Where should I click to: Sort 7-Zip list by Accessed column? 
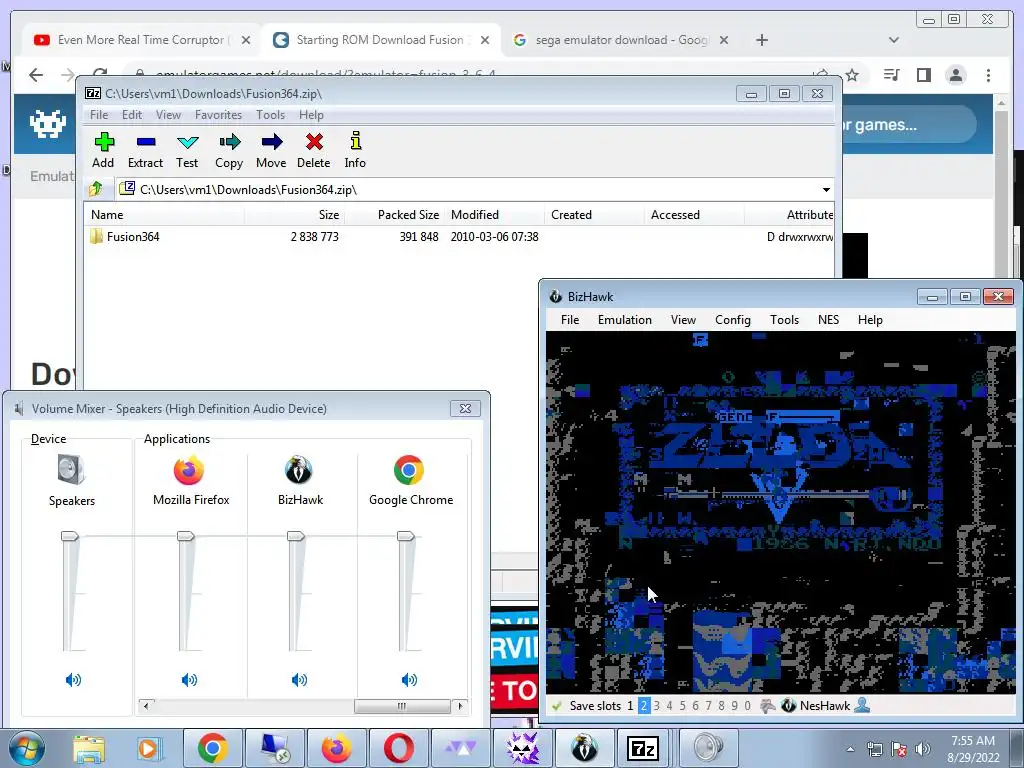coord(694,215)
